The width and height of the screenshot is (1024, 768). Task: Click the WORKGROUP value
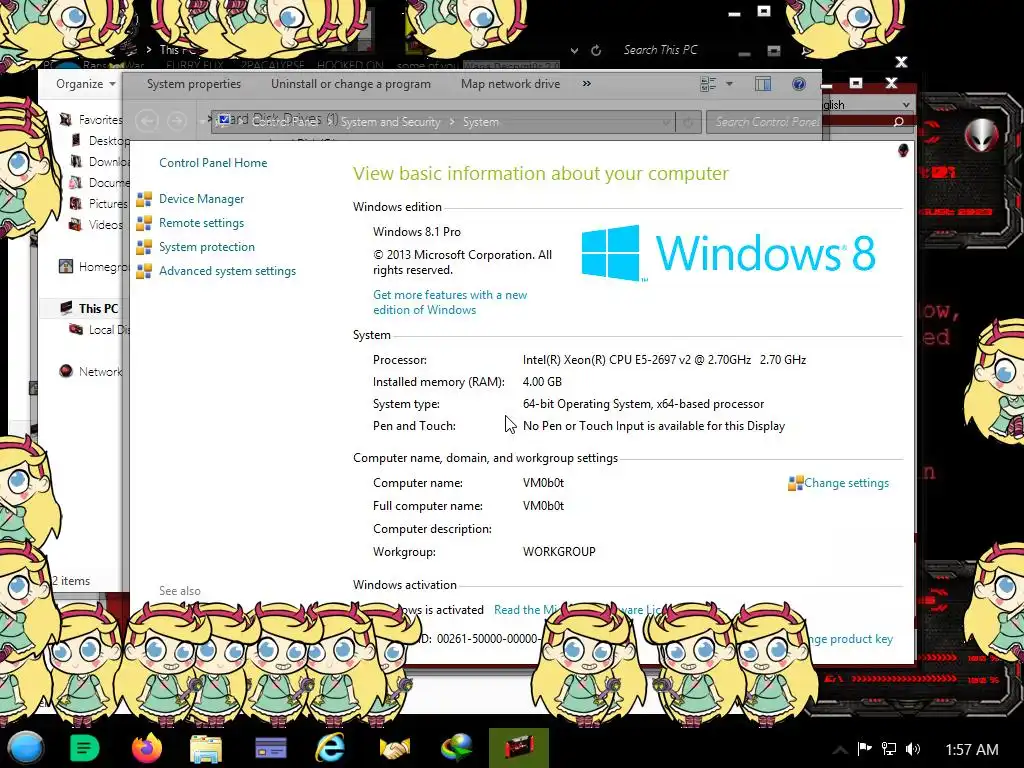(559, 552)
